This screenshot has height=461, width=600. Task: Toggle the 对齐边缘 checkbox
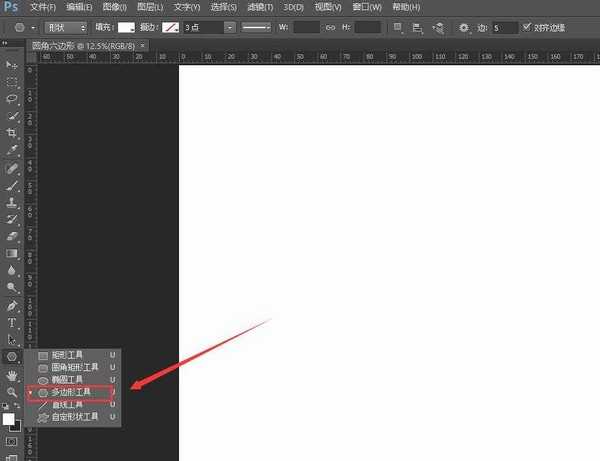[x=526, y=27]
